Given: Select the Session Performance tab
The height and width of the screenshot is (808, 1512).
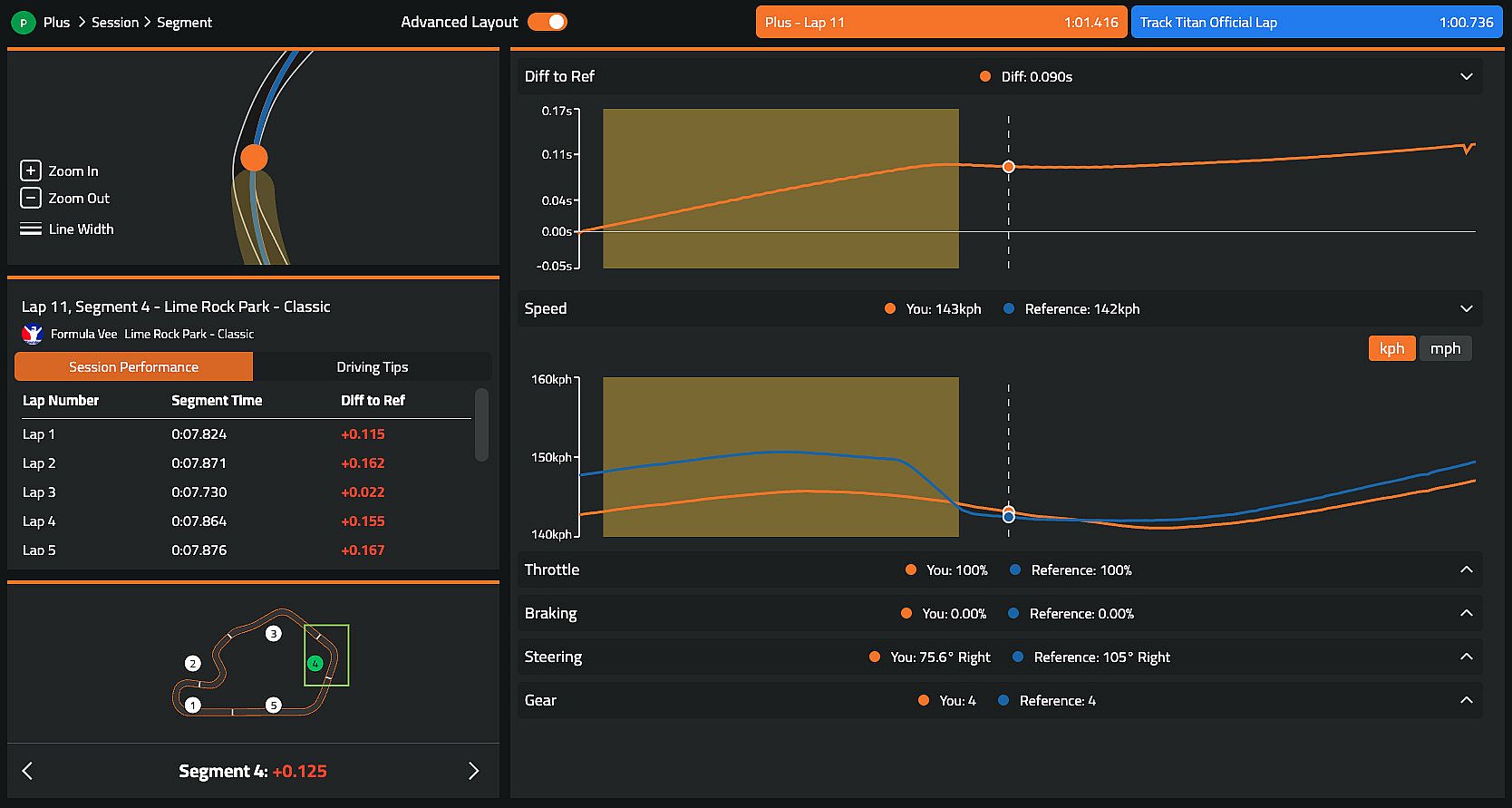Looking at the screenshot, I should [133, 366].
